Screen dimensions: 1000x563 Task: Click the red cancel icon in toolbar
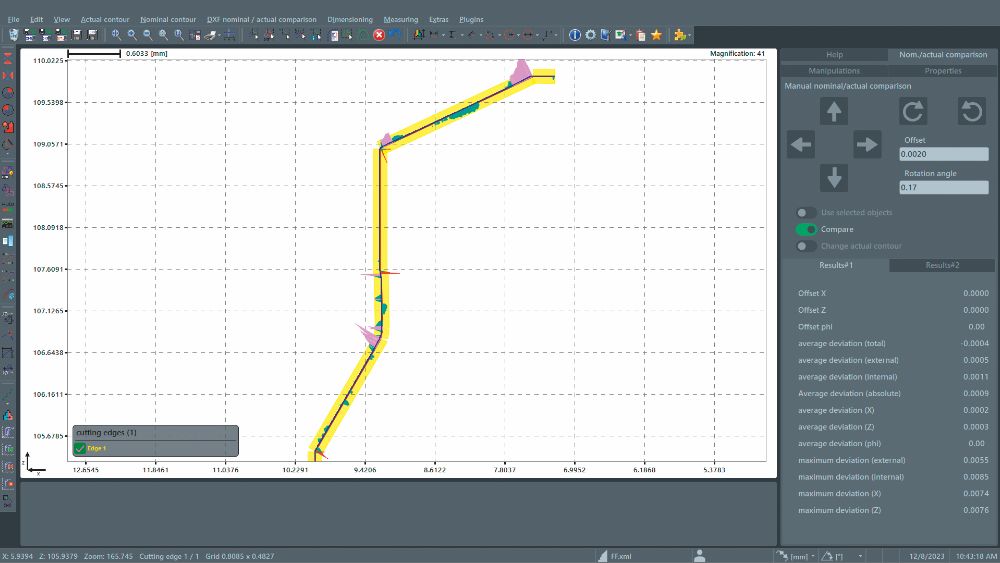(x=379, y=35)
